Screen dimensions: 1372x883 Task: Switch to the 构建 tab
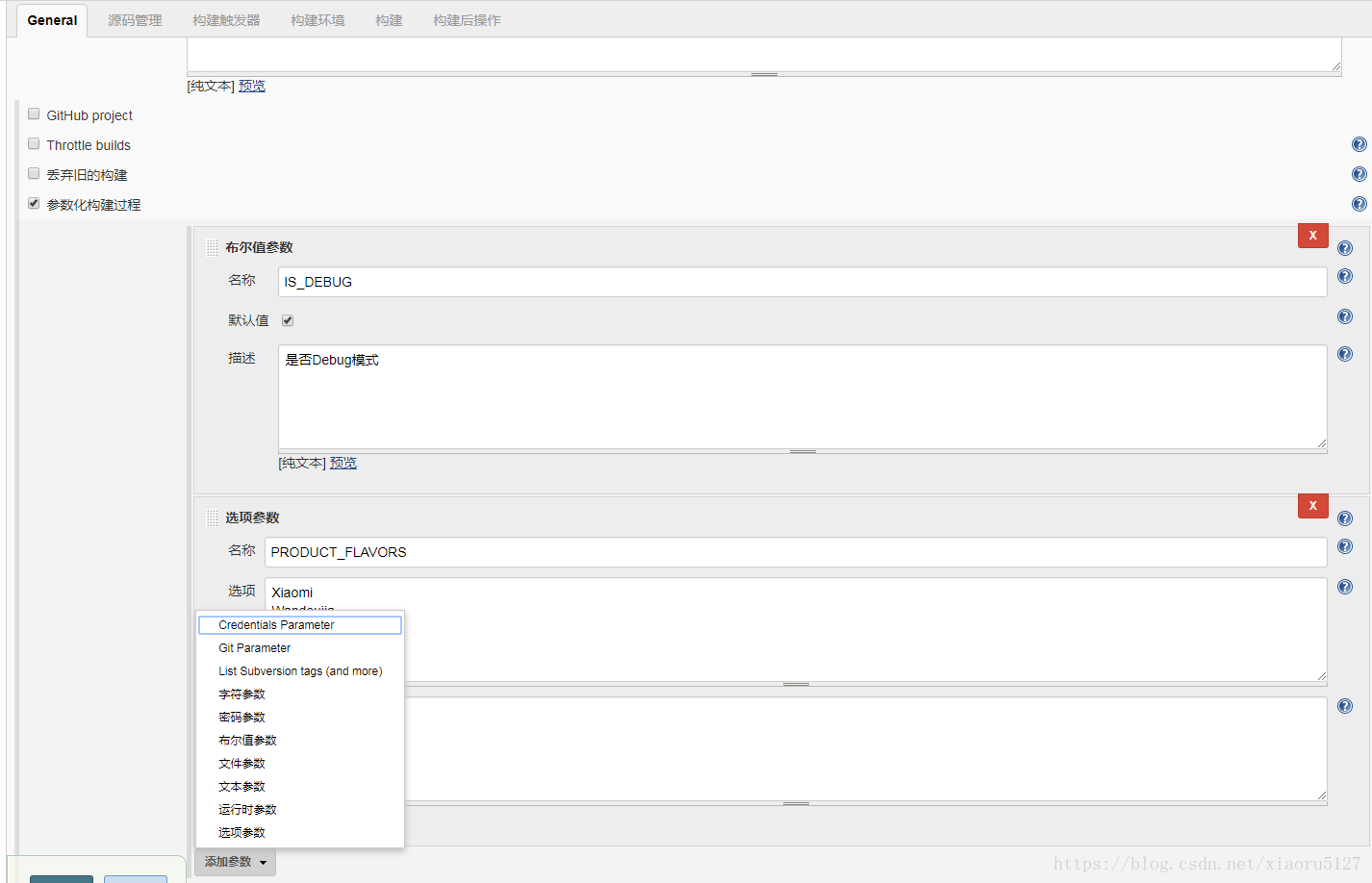389,20
